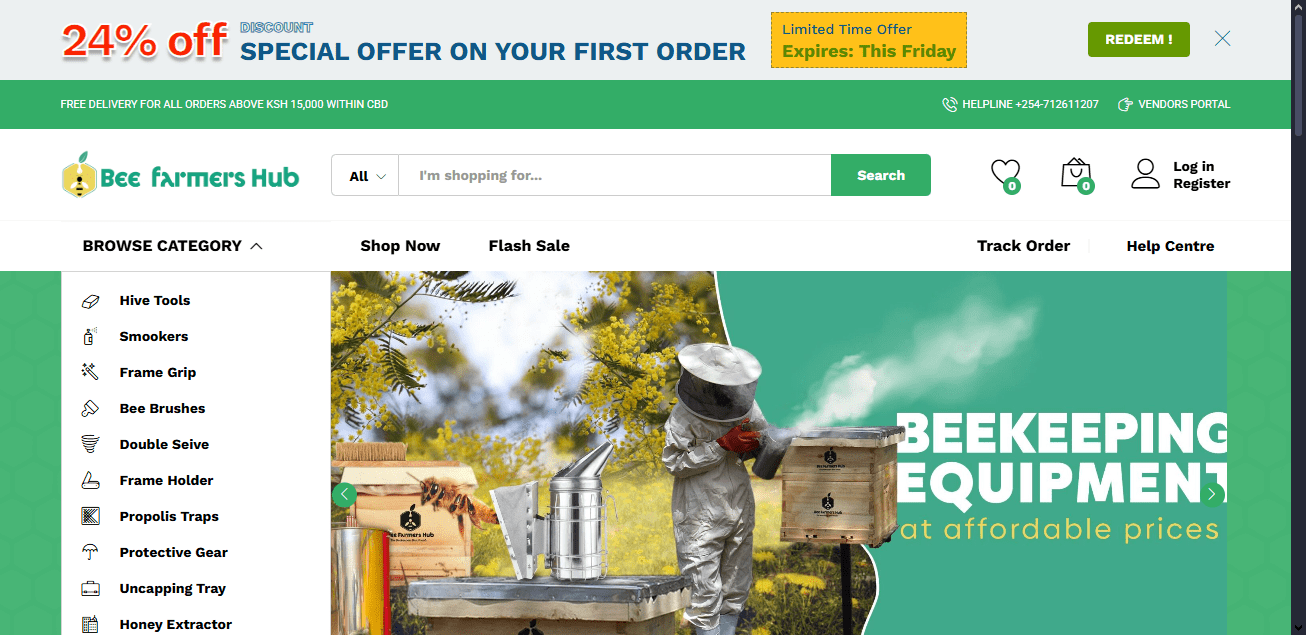Click the Uncapping Tray briefcase icon
This screenshot has width=1306, height=635.
click(x=90, y=588)
